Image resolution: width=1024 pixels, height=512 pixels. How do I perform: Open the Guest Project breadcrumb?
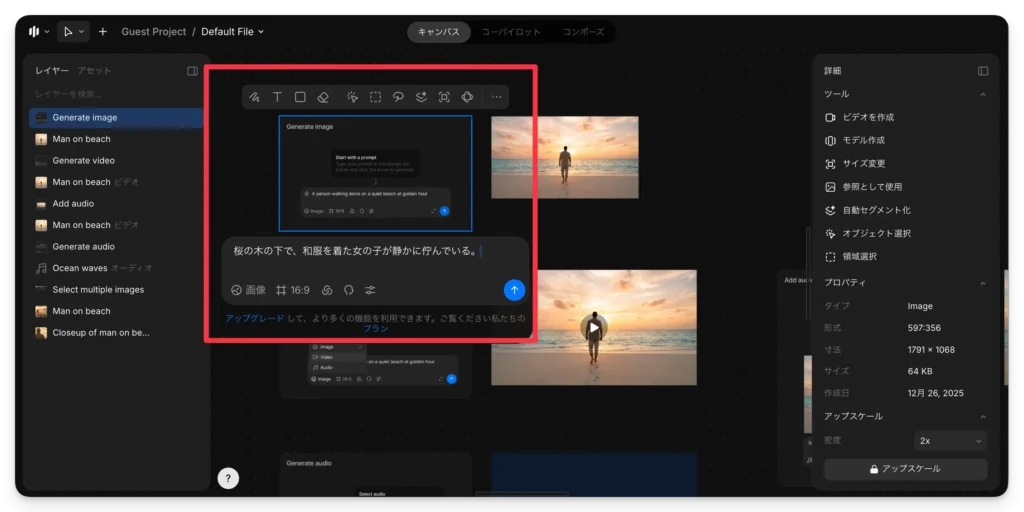pos(153,31)
